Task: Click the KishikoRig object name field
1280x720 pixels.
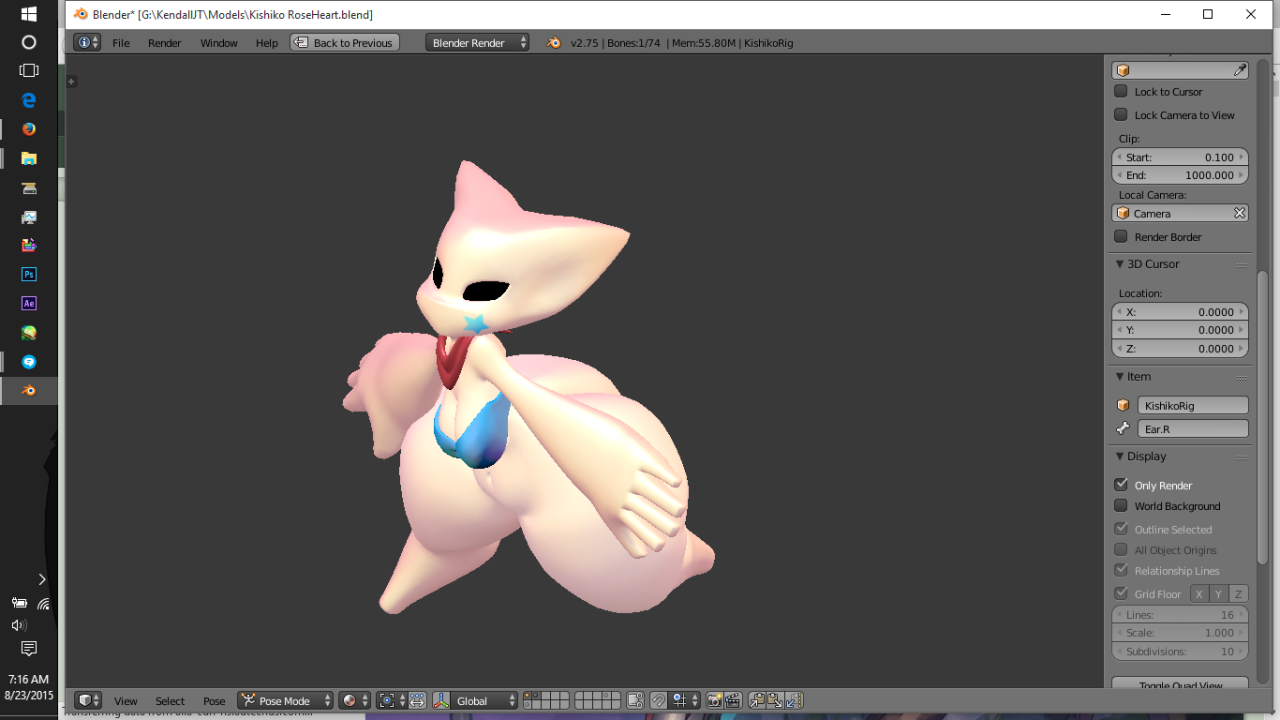Action: click(1193, 405)
